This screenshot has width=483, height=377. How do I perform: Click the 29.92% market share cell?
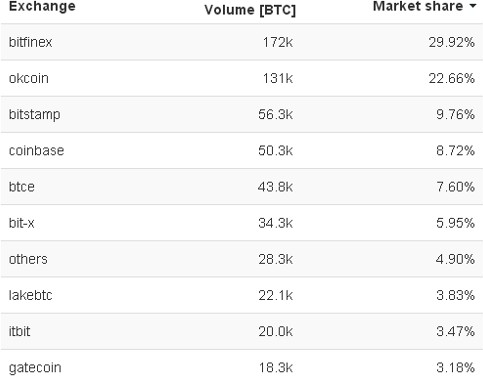[451, 42]
